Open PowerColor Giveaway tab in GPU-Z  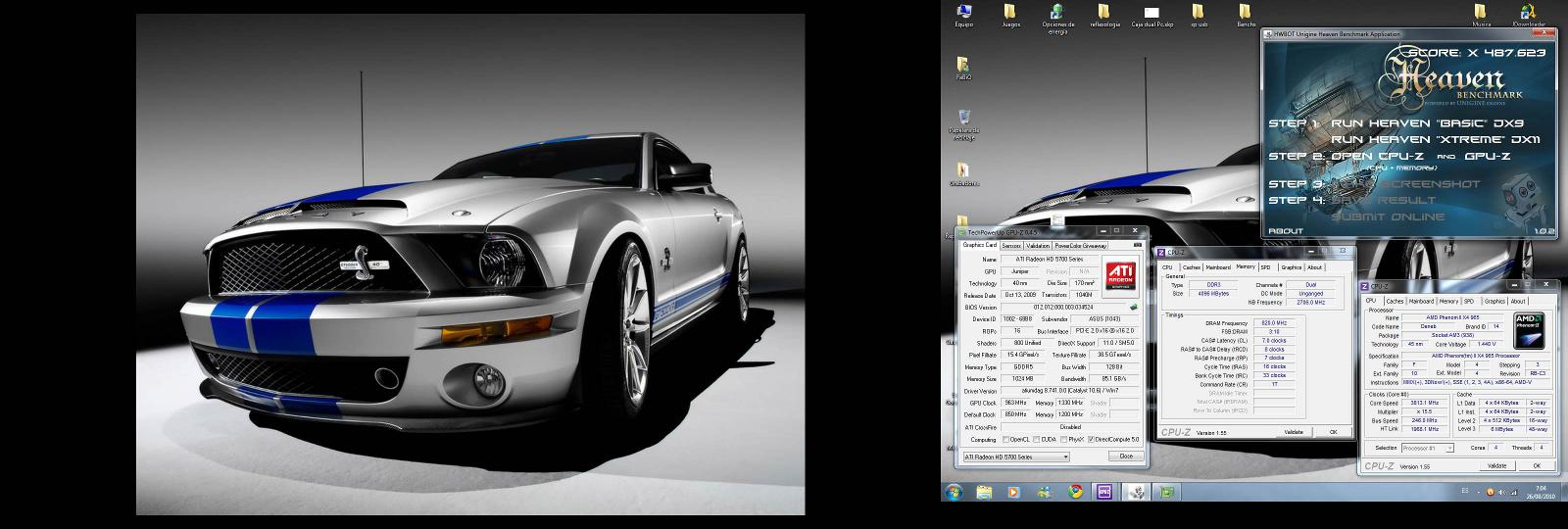coord(1081,246)
